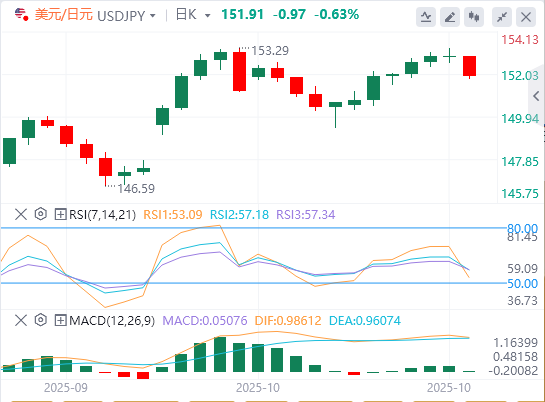Toggle MACD panel expand plus box
The image size is (545, 402).
pyautogui.click(x=60, y=320)
